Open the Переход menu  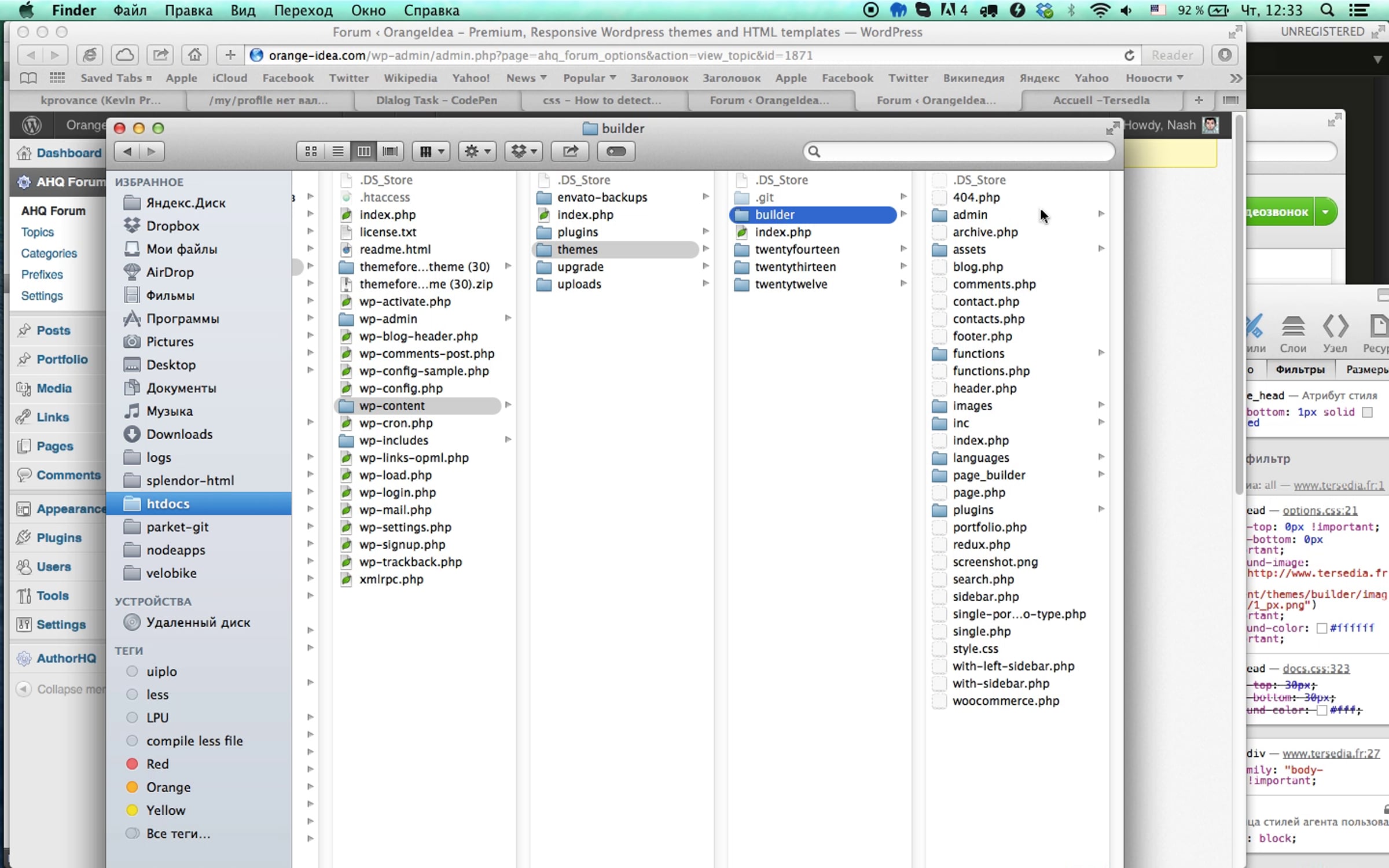303,10
